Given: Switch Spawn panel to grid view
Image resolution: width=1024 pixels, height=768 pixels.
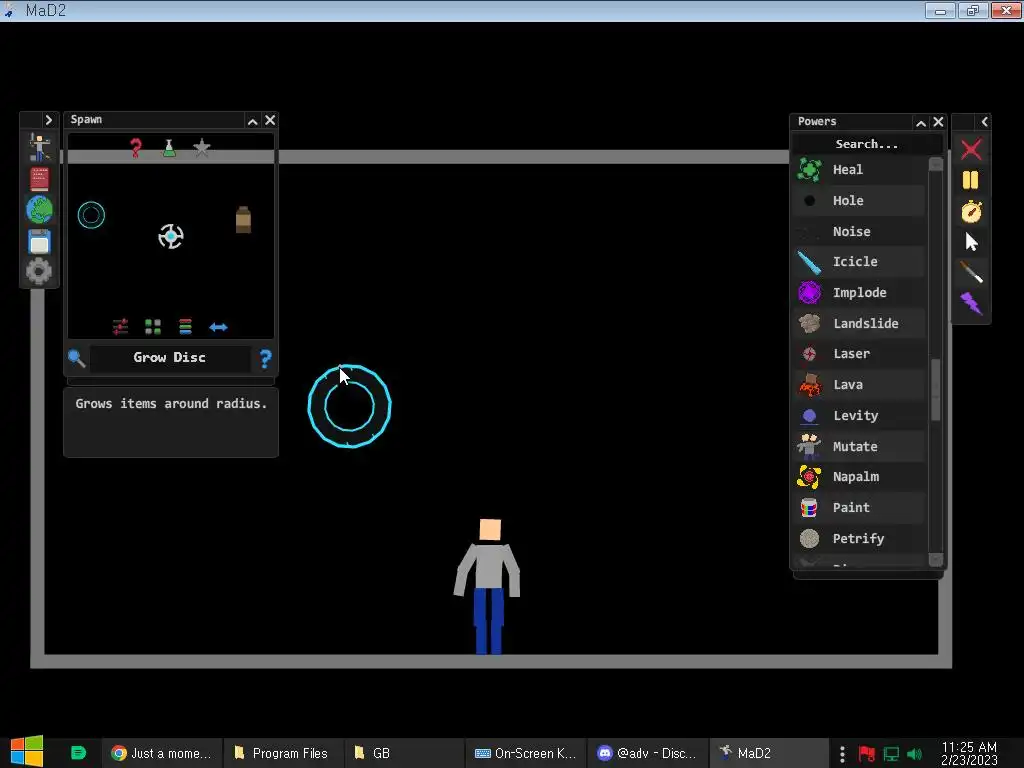Looking at the screenshot, I should (153, 327).
